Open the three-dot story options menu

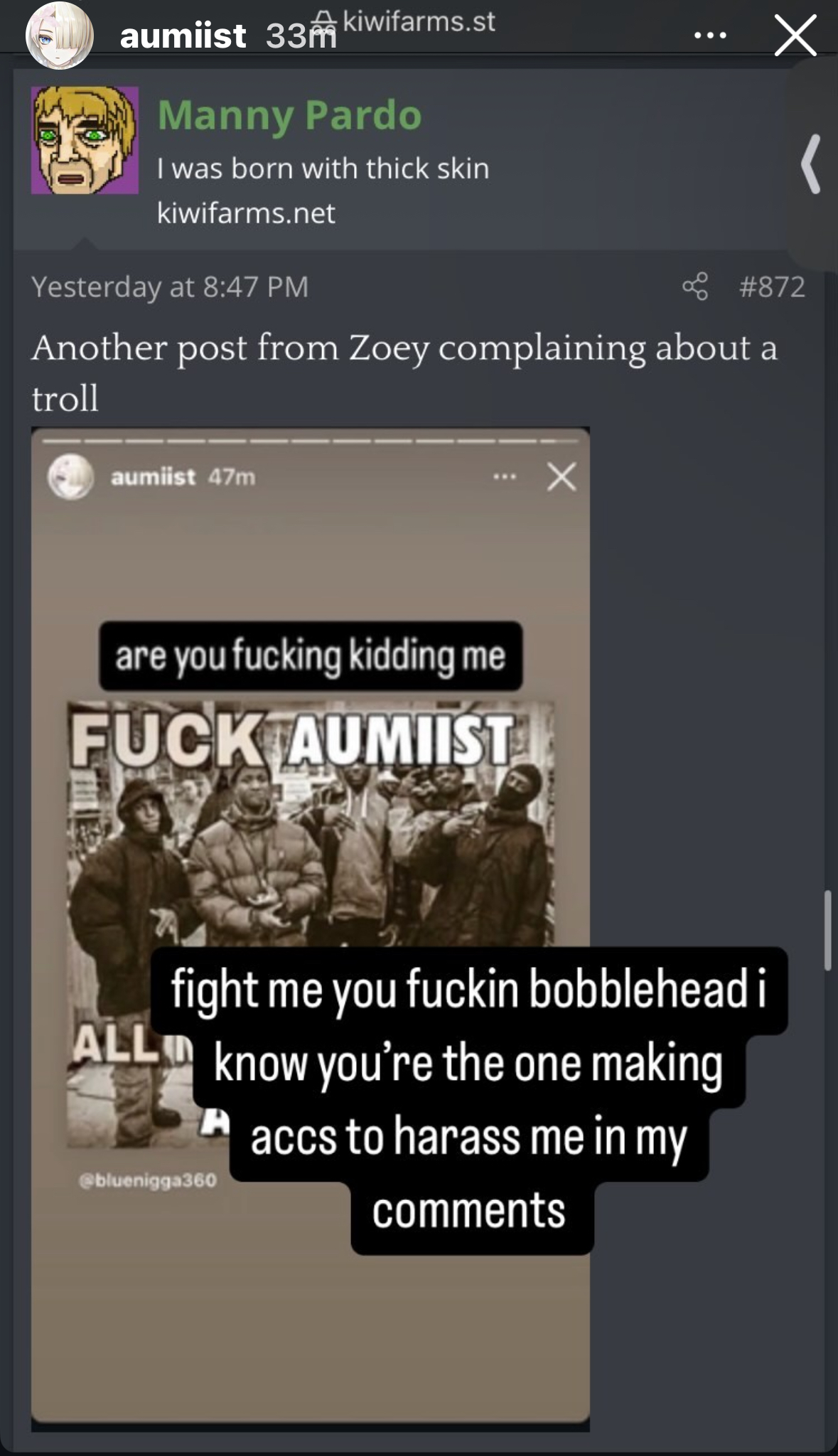(711, 36)
